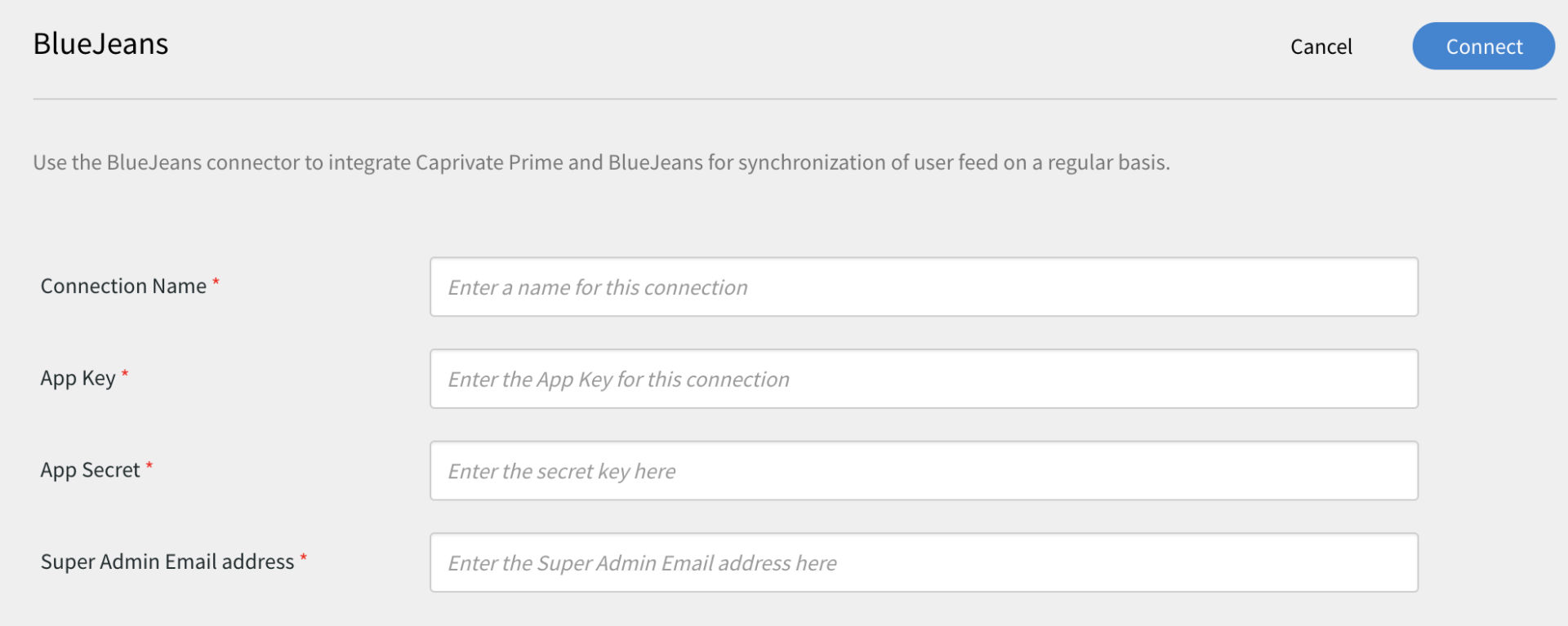
Task: Click 'BlueJeans connector' phrase in description
Action: tap(203, 162)
